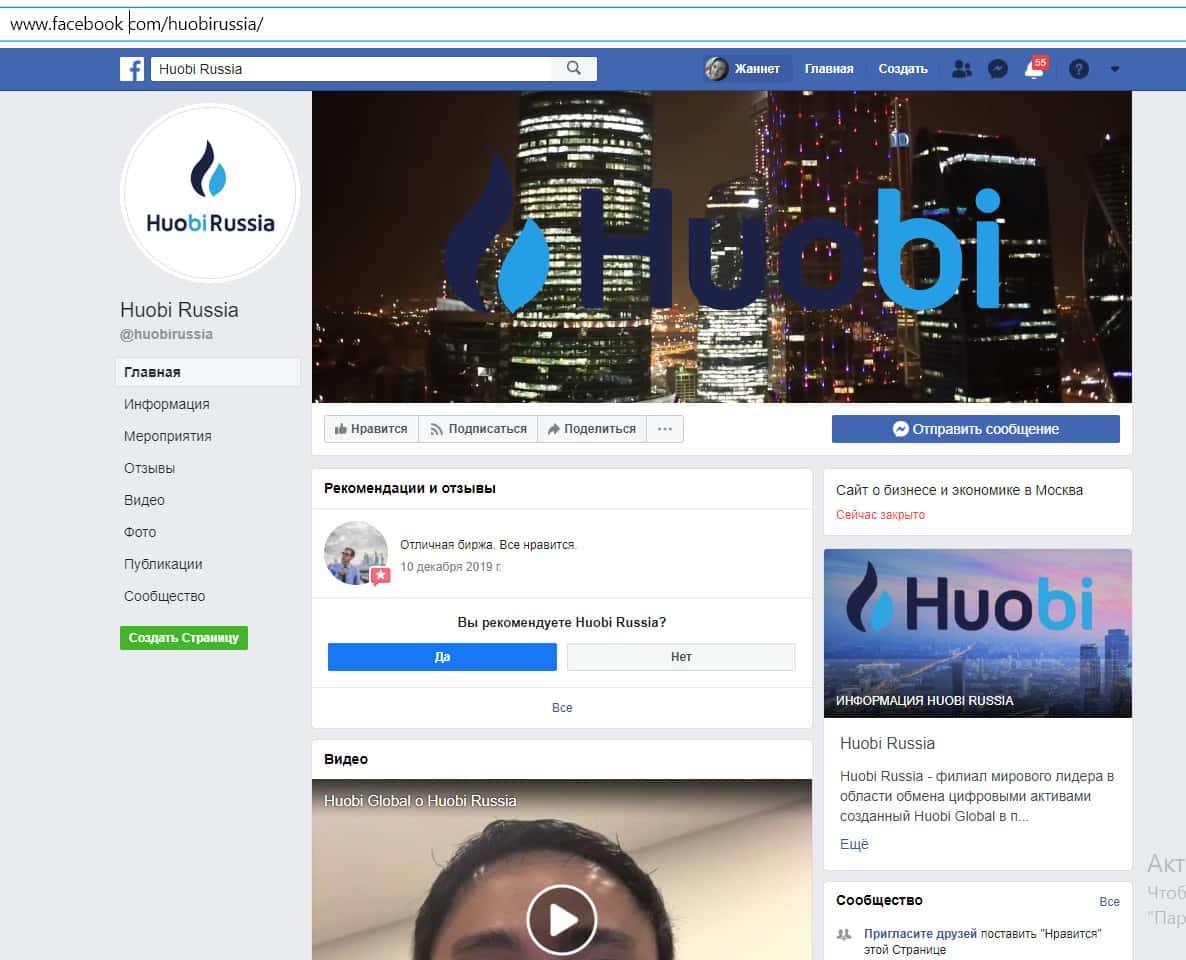1186x960 pixels.
Task: Select Отзывы in left sidebar
Action: click(x=149, y=468)
